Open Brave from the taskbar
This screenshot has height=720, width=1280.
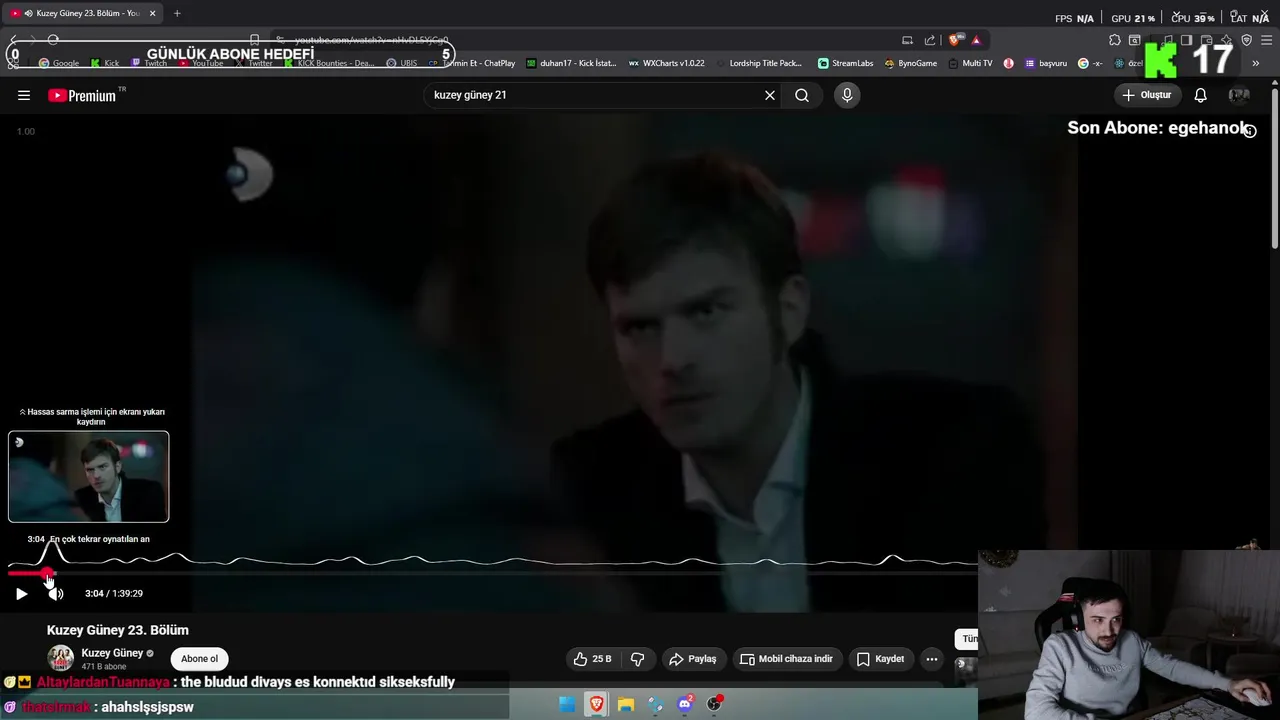click(596, 704)
